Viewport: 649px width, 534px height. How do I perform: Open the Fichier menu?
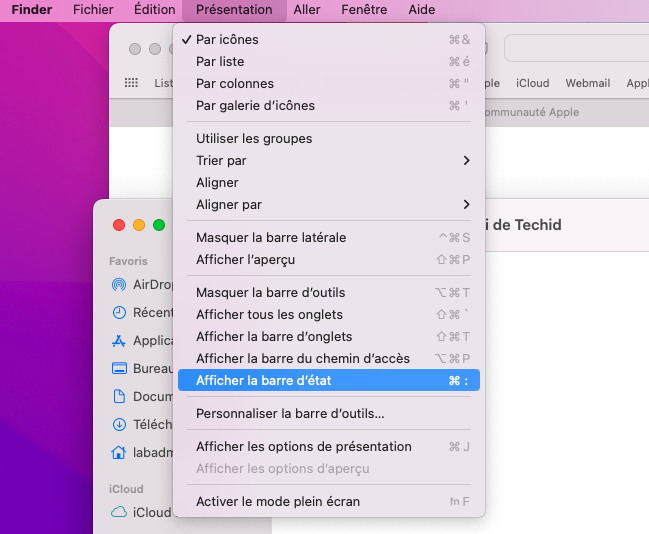(93, 10)
